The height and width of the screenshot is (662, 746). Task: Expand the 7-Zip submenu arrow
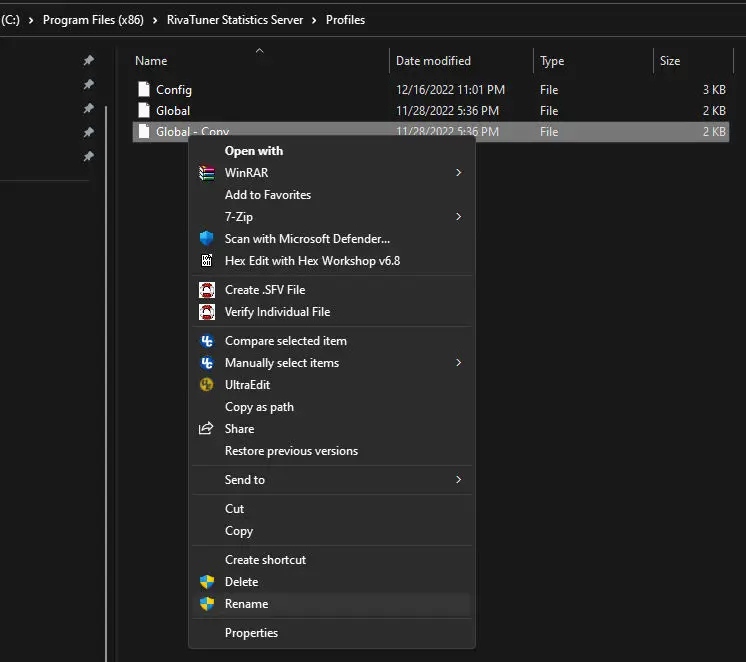tap(458, 217)
